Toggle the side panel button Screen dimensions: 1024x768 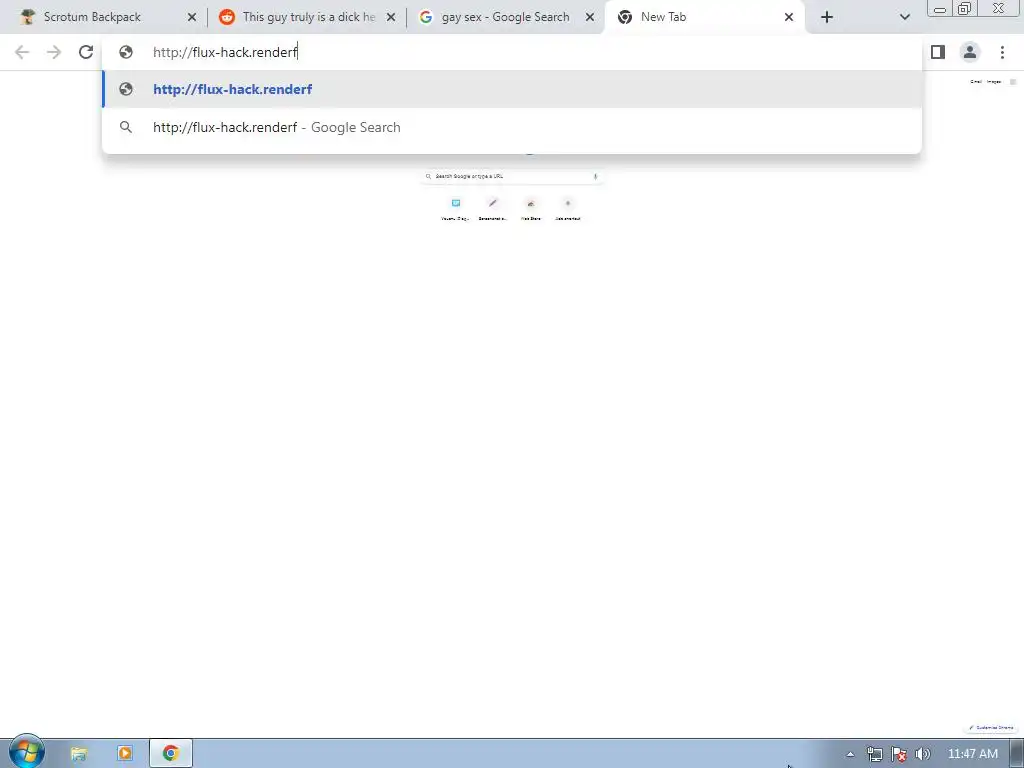[x=938, y=52]
